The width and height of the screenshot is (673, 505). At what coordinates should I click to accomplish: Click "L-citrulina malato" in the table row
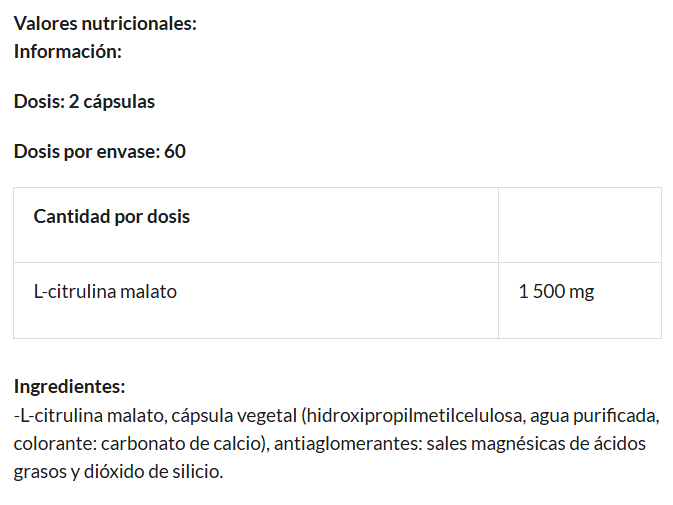click(105, 292)
